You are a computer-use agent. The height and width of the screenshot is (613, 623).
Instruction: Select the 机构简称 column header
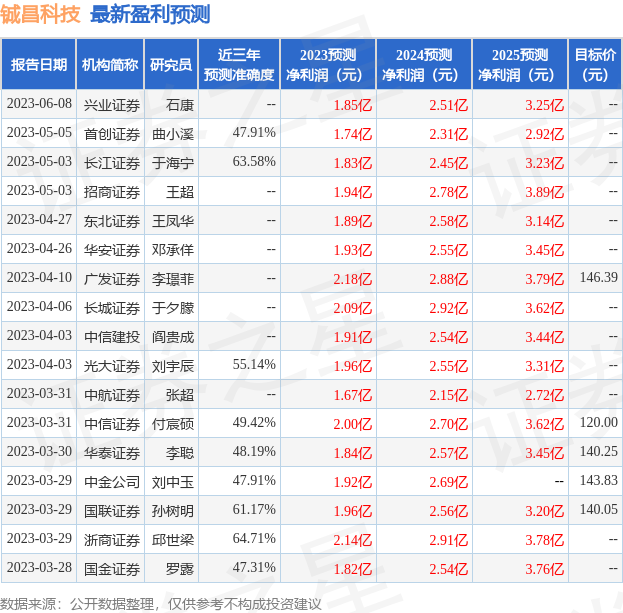tap(110, 64)
